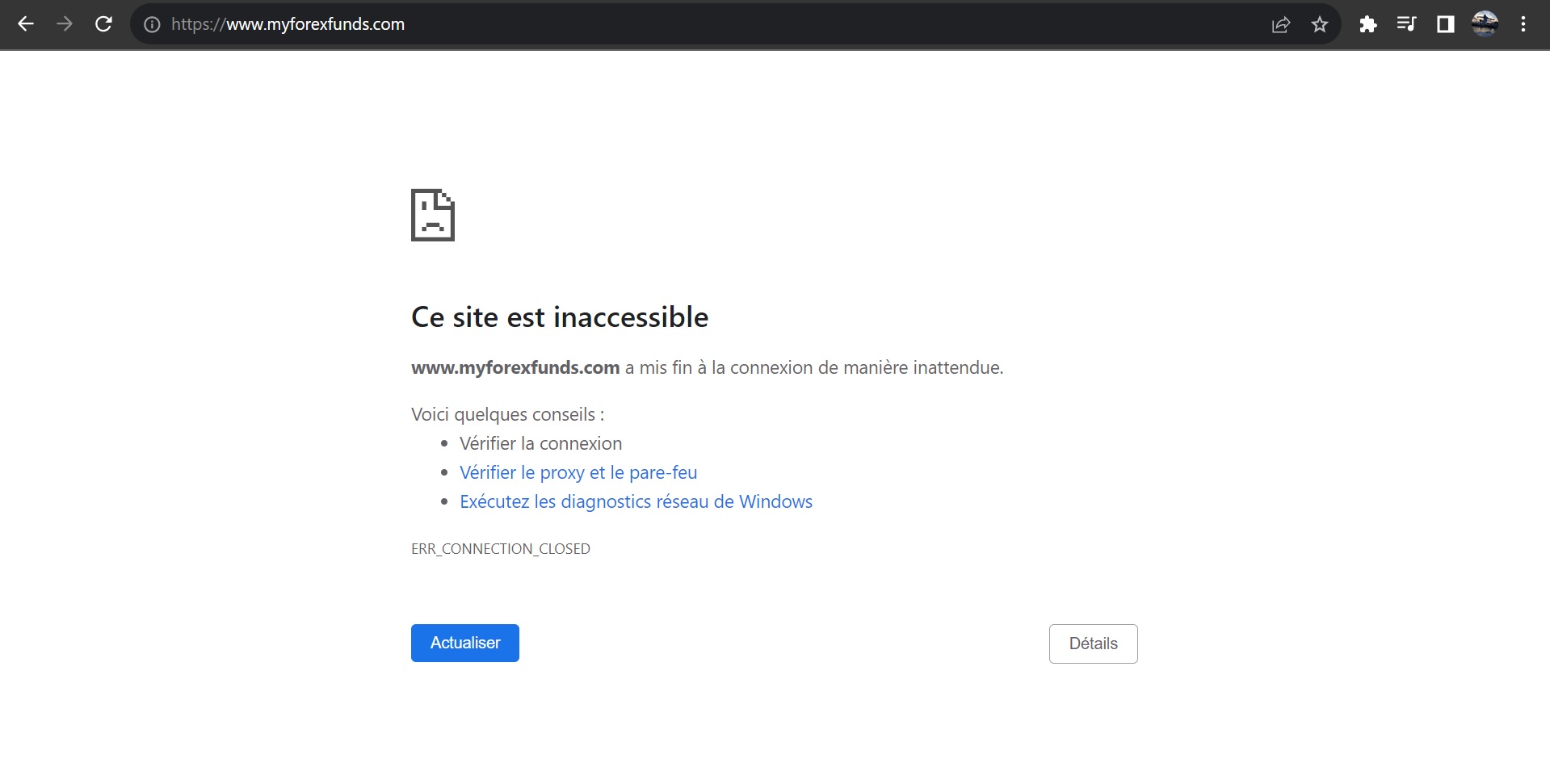Open the profile avatar menu
The image size is (1550, 784).
(x=1485, y=24)
